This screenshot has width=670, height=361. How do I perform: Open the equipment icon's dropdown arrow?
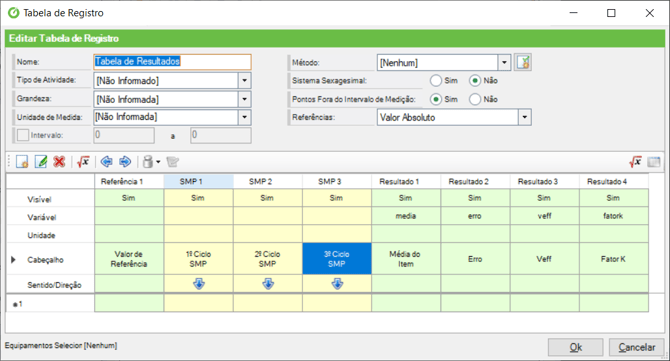point(158,162)
